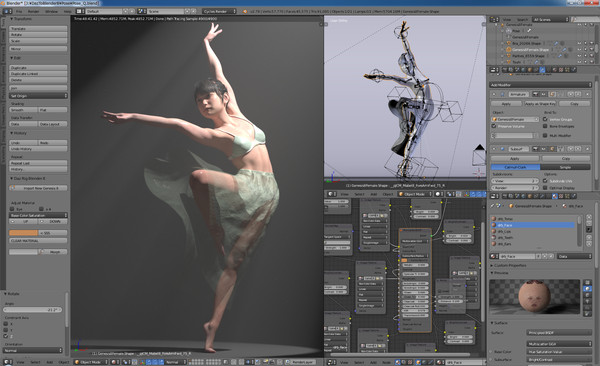Move the Armature modifier up with arrow icon
This screenshot has width=600, height=366.
[571, 94]
